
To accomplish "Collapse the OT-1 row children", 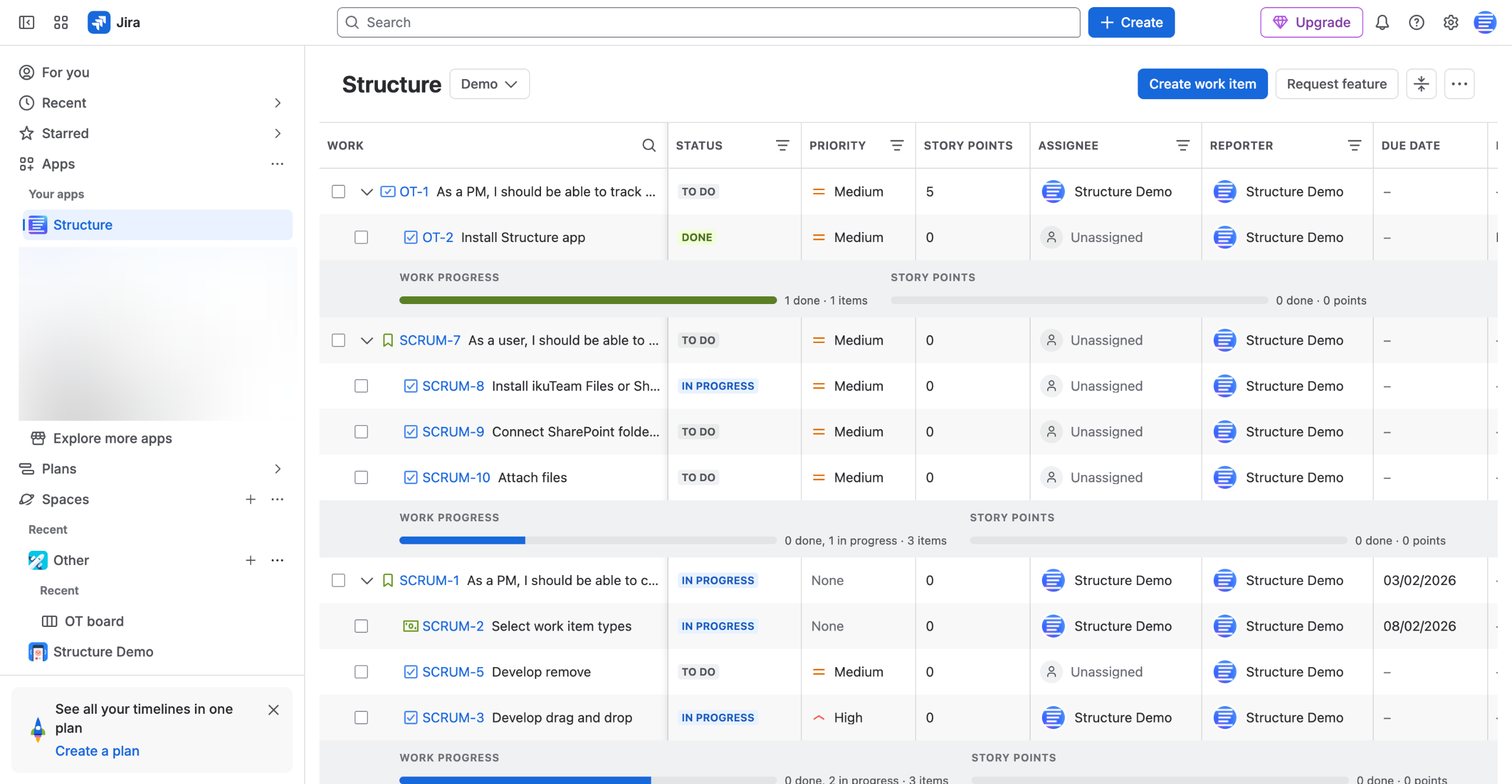I will 367,192.
